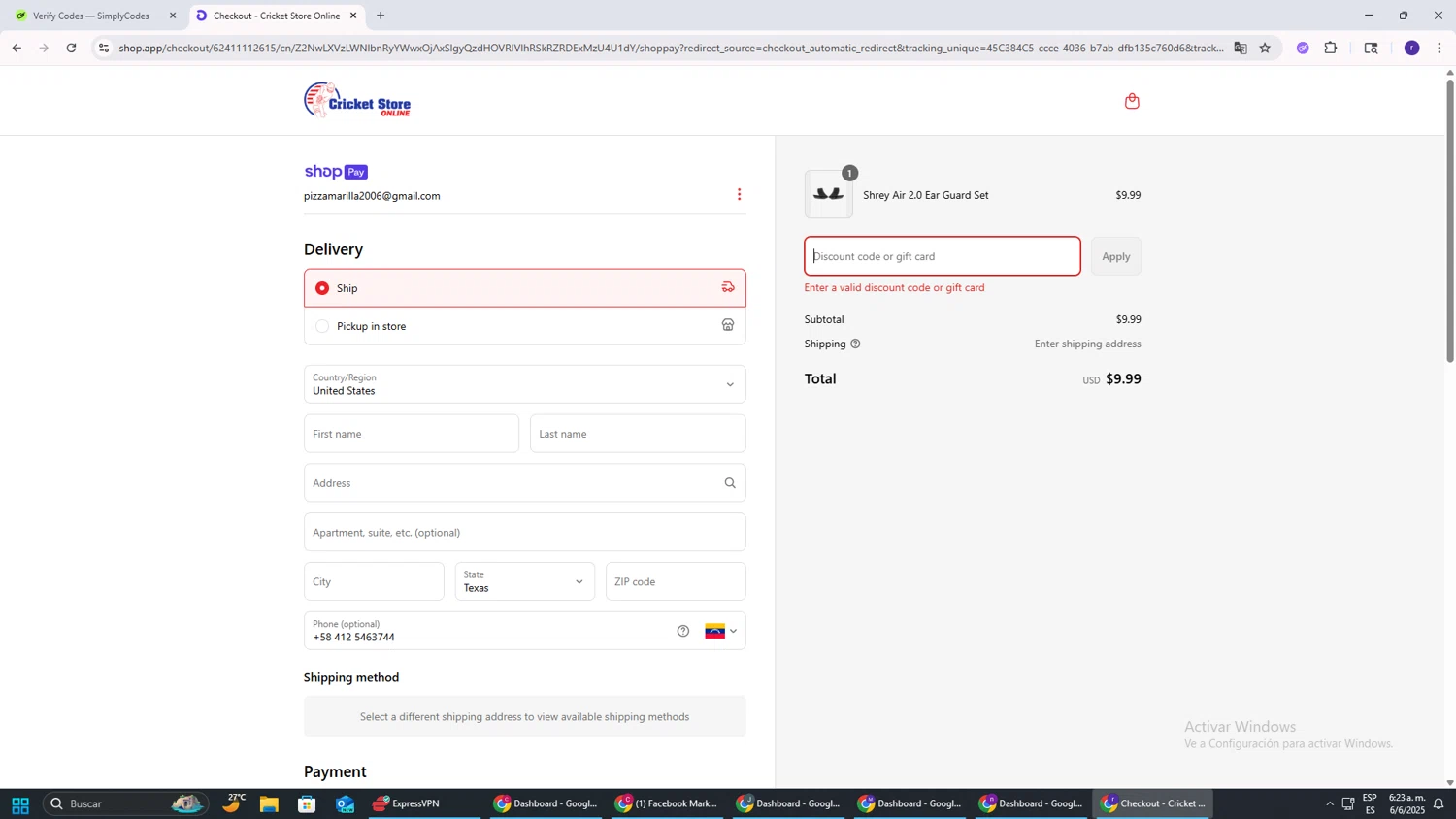
Task: Click the browser address bar URL
Action: (670, 48)
